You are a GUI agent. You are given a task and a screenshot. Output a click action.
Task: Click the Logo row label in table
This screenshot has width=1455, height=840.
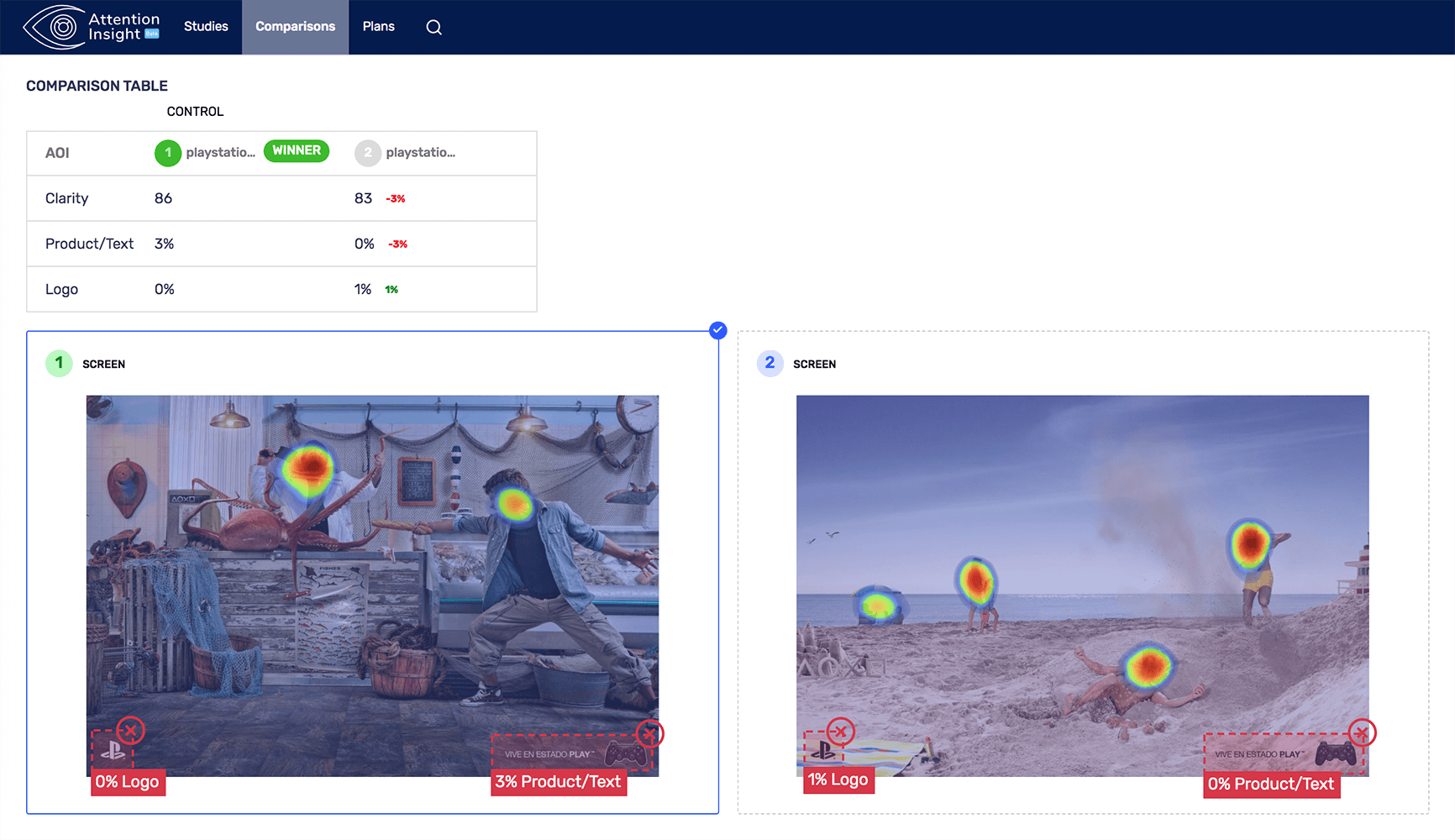click(61, 290)
